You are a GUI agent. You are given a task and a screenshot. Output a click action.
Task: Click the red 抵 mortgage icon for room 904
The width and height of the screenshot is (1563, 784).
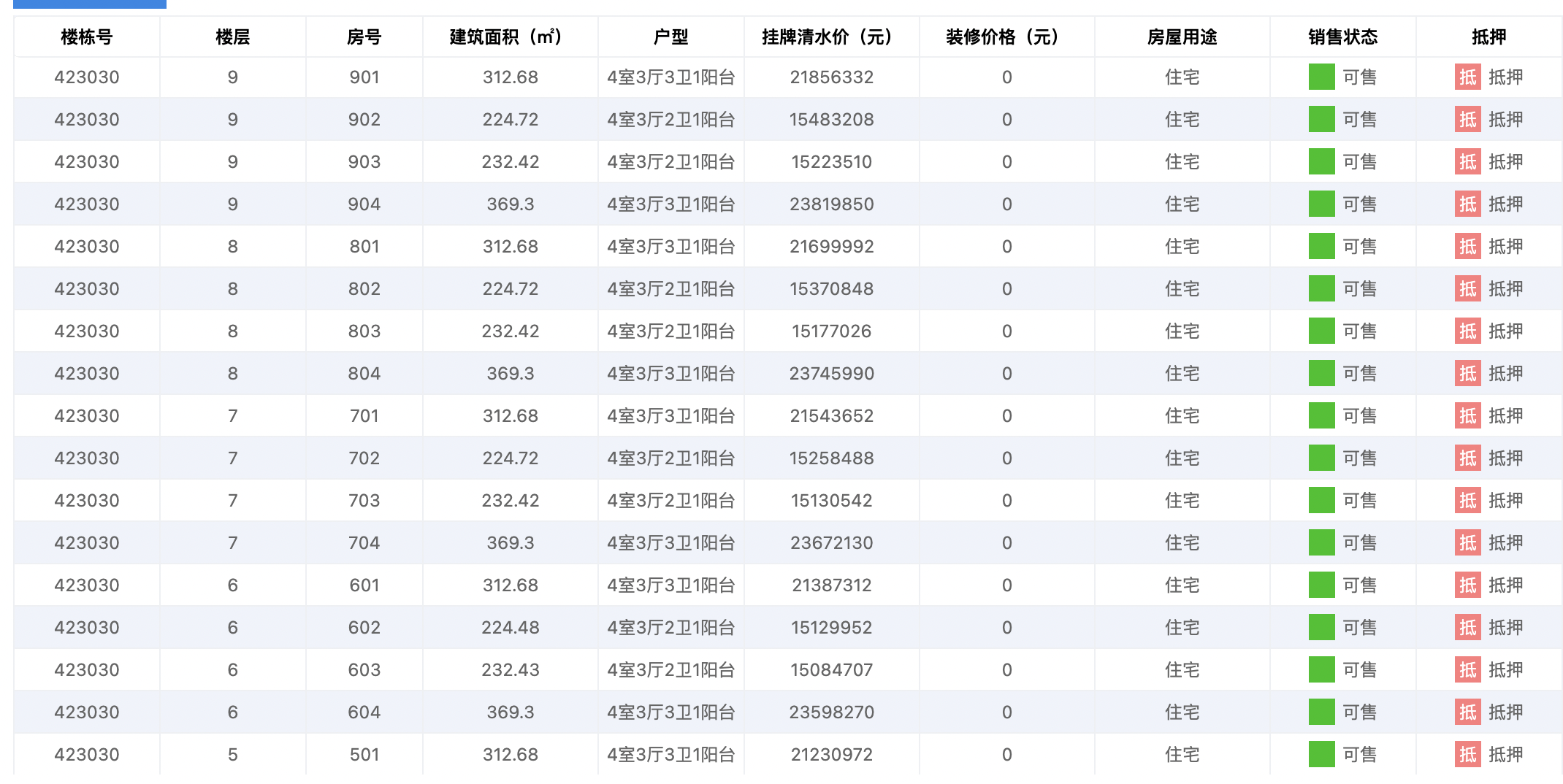(1467, 204)
